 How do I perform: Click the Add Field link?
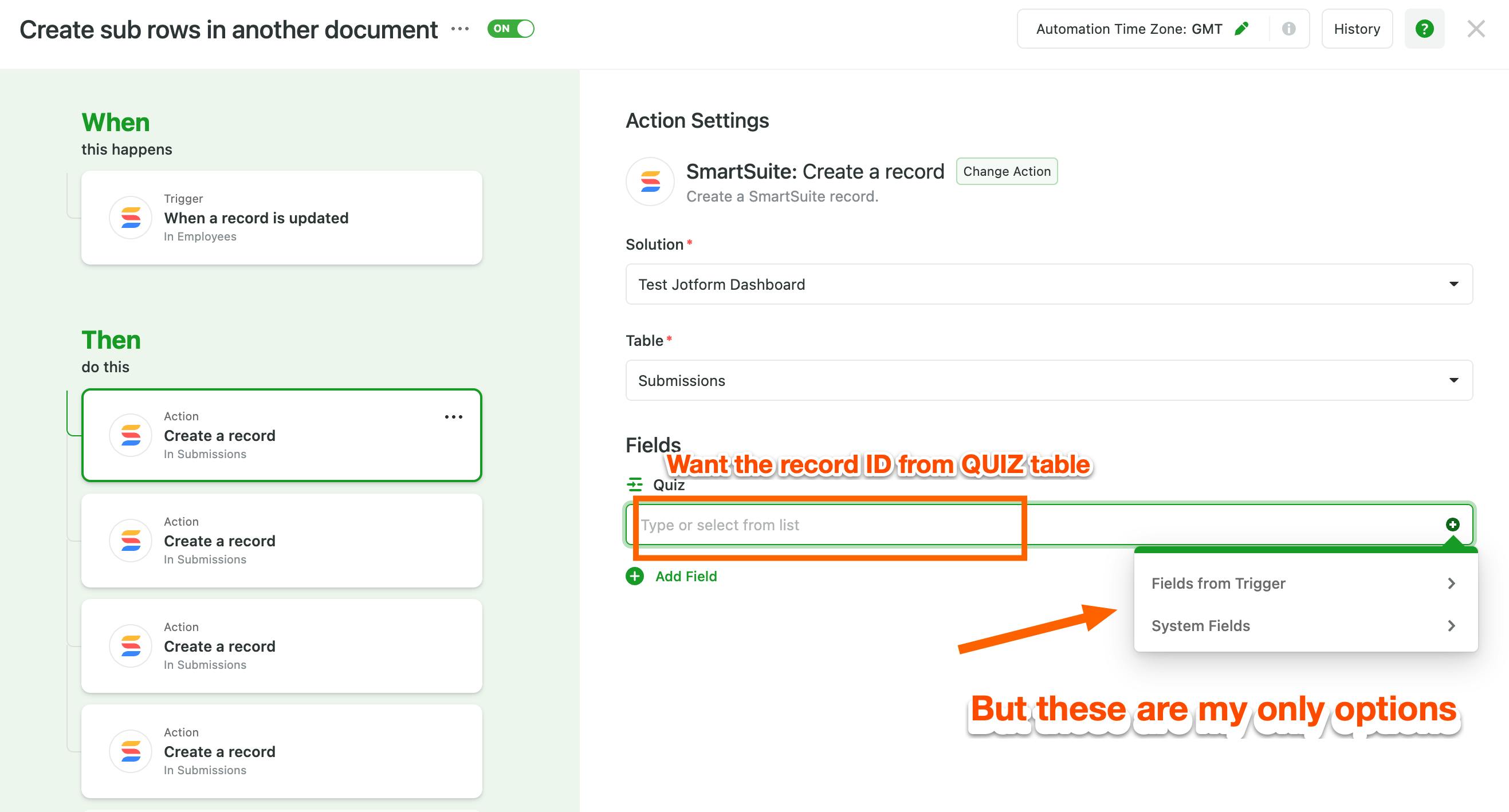[686, 576]
